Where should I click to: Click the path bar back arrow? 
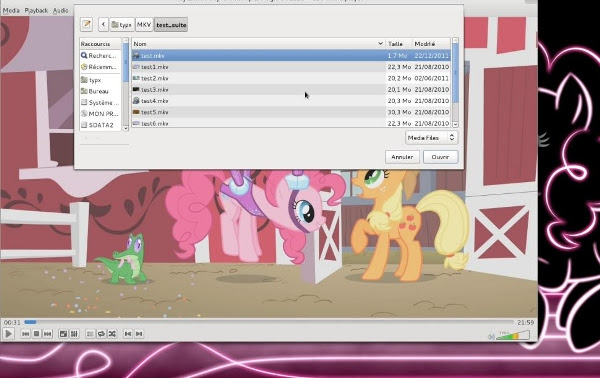(103, 24)
